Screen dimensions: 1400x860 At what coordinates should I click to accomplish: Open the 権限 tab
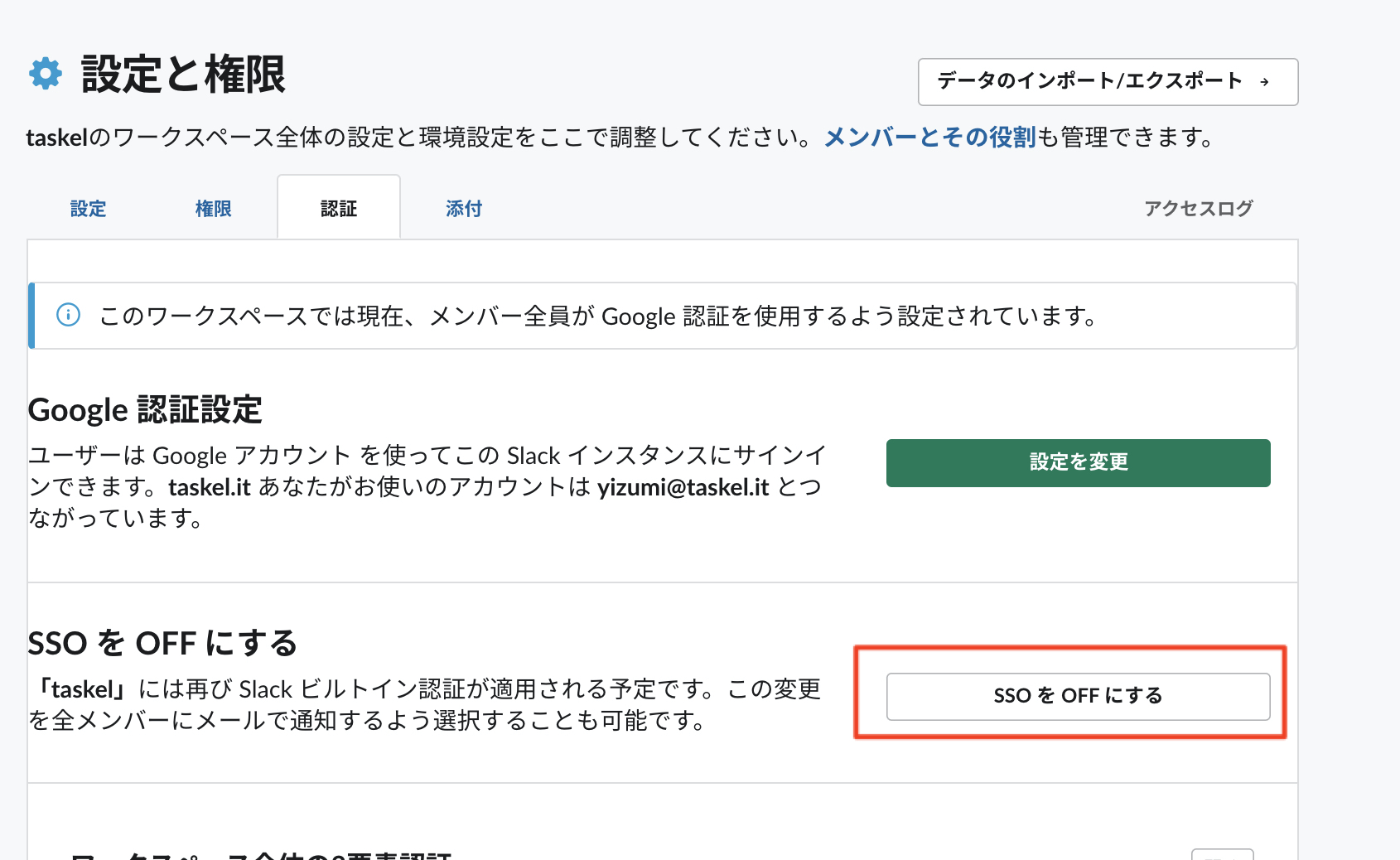tap(213, 209)
